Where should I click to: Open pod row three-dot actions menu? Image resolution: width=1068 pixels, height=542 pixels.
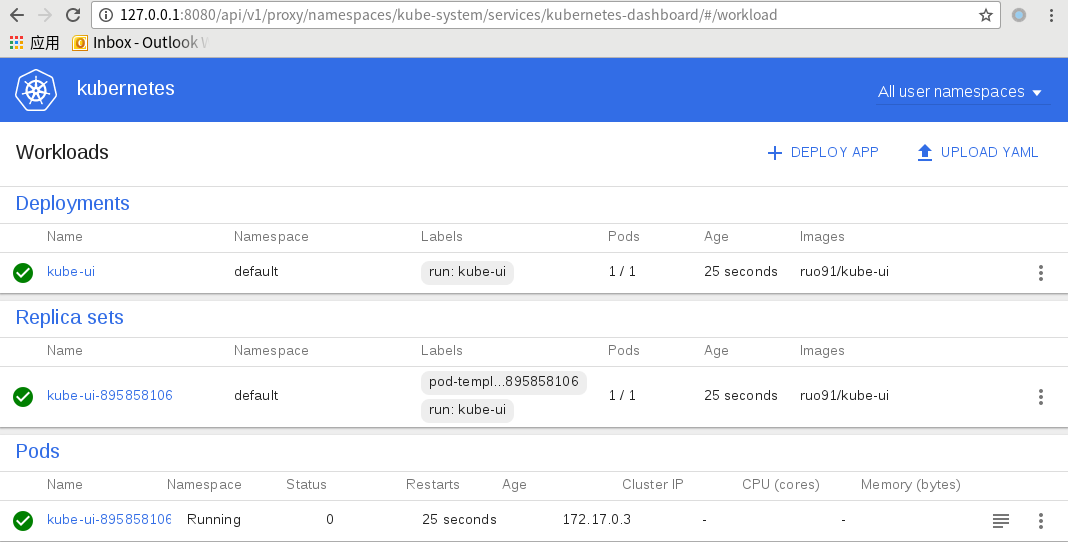point(1041,520)
